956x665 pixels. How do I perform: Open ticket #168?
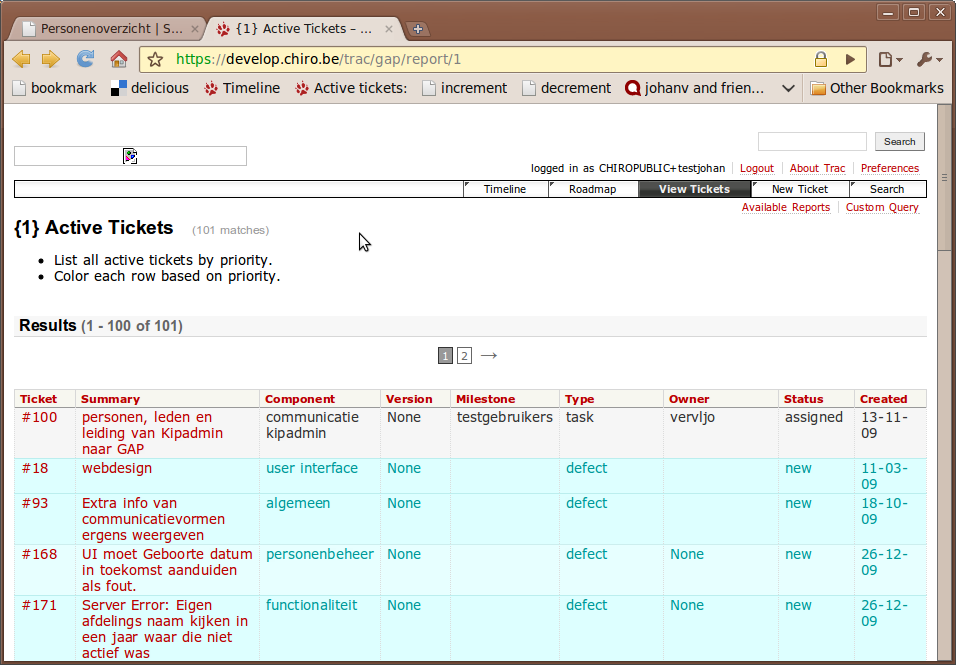pyautogui.click(x=40, y=555)
